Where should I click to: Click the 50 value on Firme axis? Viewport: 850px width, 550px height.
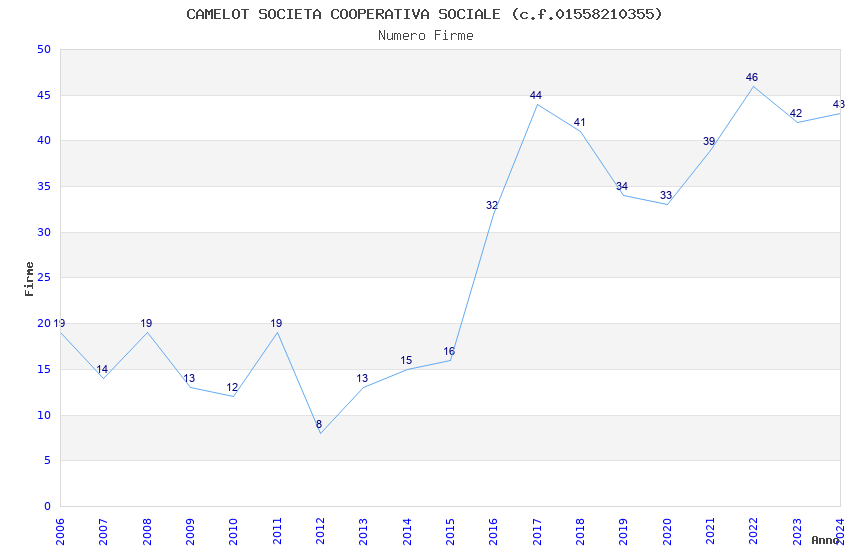point(44,49)
